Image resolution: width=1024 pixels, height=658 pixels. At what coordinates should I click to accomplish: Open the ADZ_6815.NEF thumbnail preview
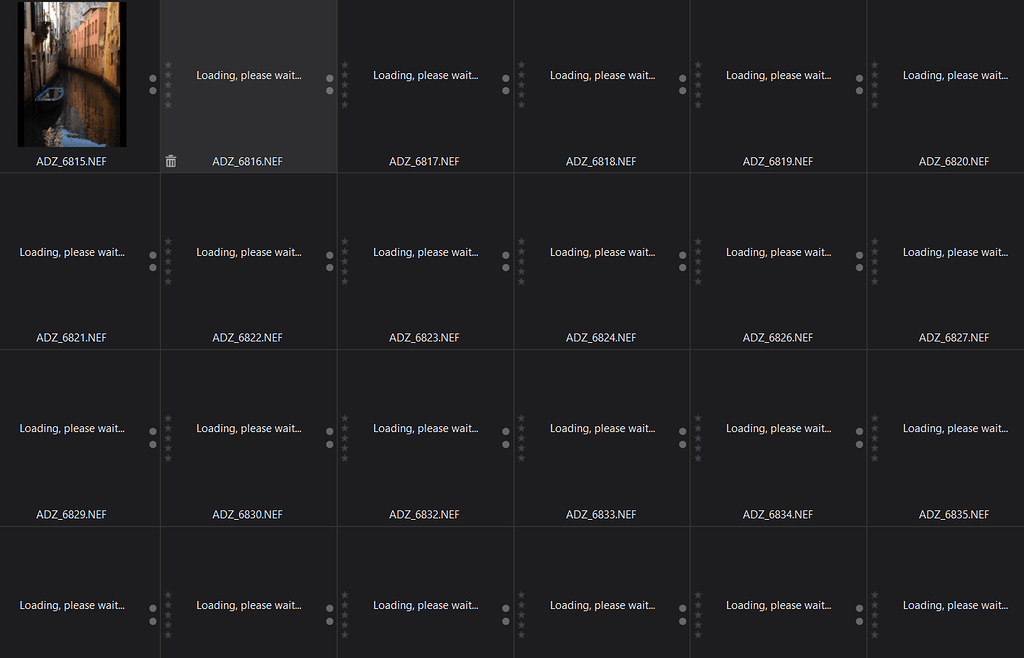(x=71, y=75)
